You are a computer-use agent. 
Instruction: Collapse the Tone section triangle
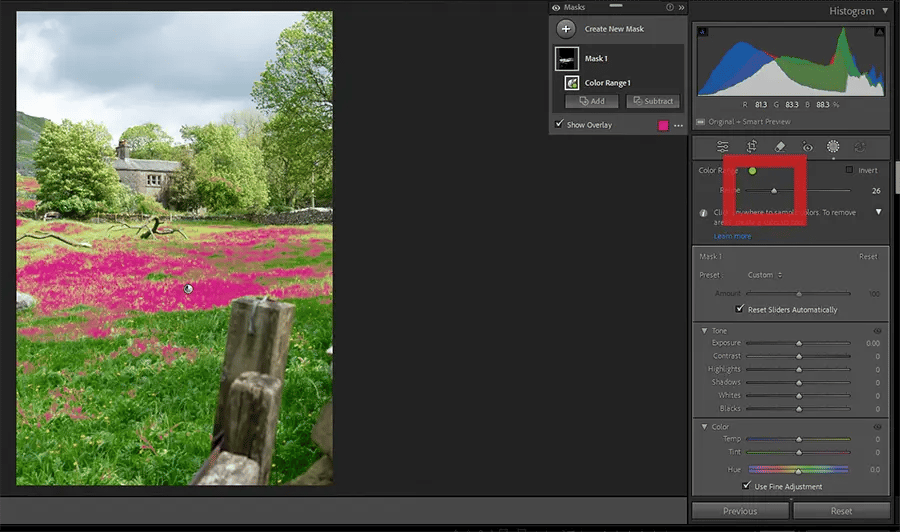[x=704, y=331]
